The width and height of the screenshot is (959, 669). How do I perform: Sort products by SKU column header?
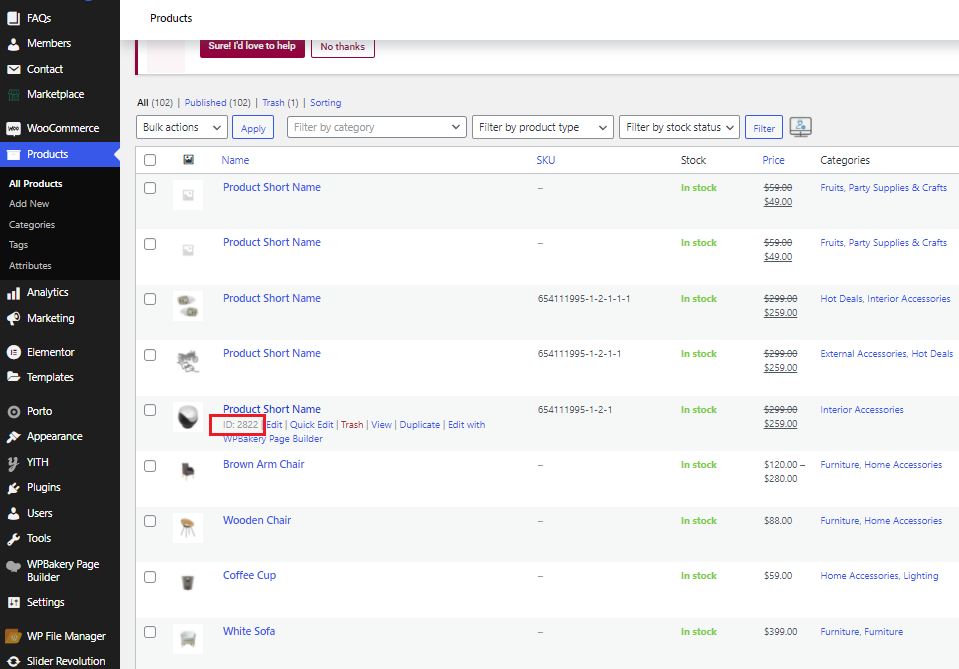[x=546, y=160]
